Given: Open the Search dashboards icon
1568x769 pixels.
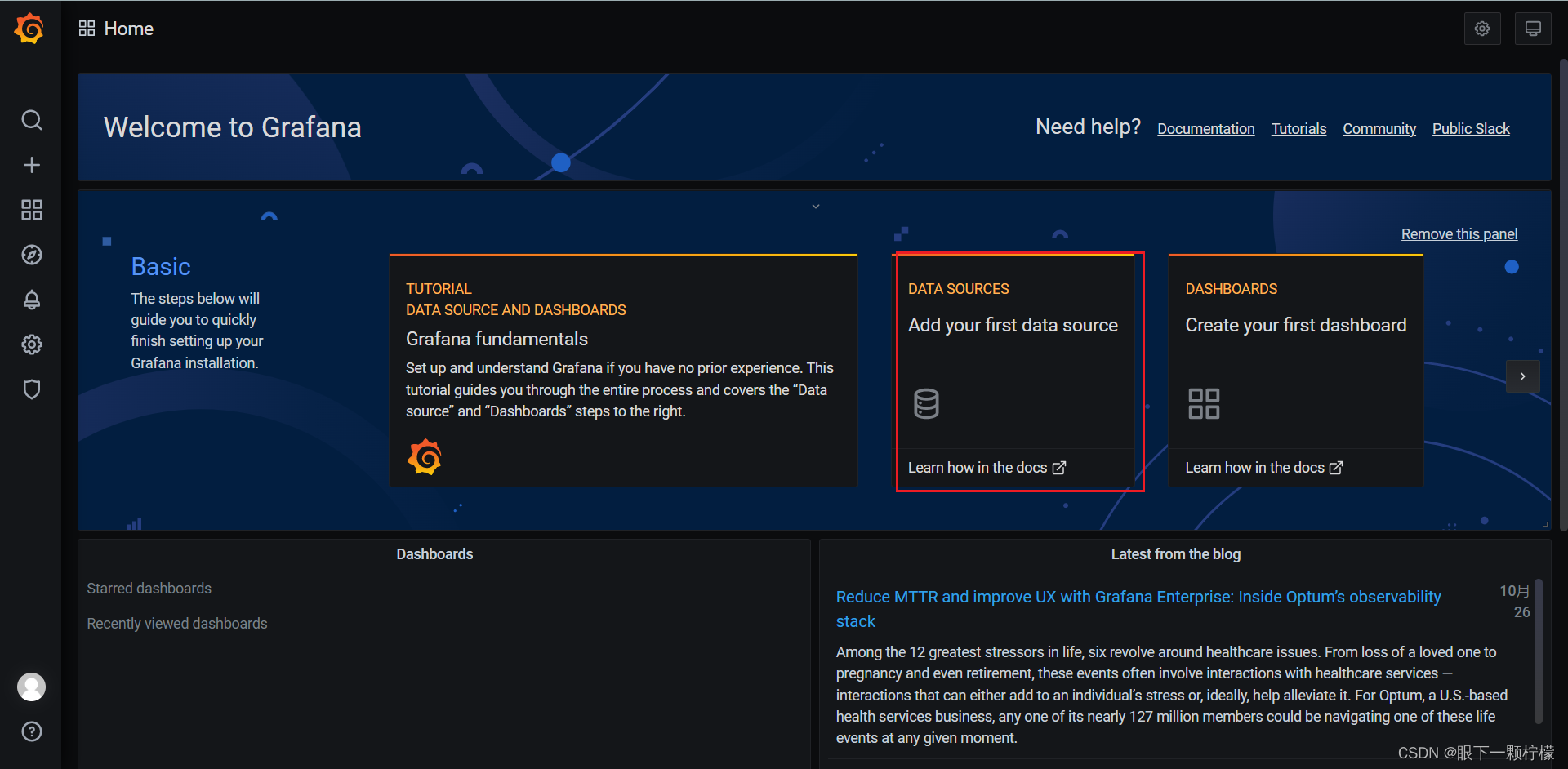Looking at the screenshot, I should pos(31,120).
